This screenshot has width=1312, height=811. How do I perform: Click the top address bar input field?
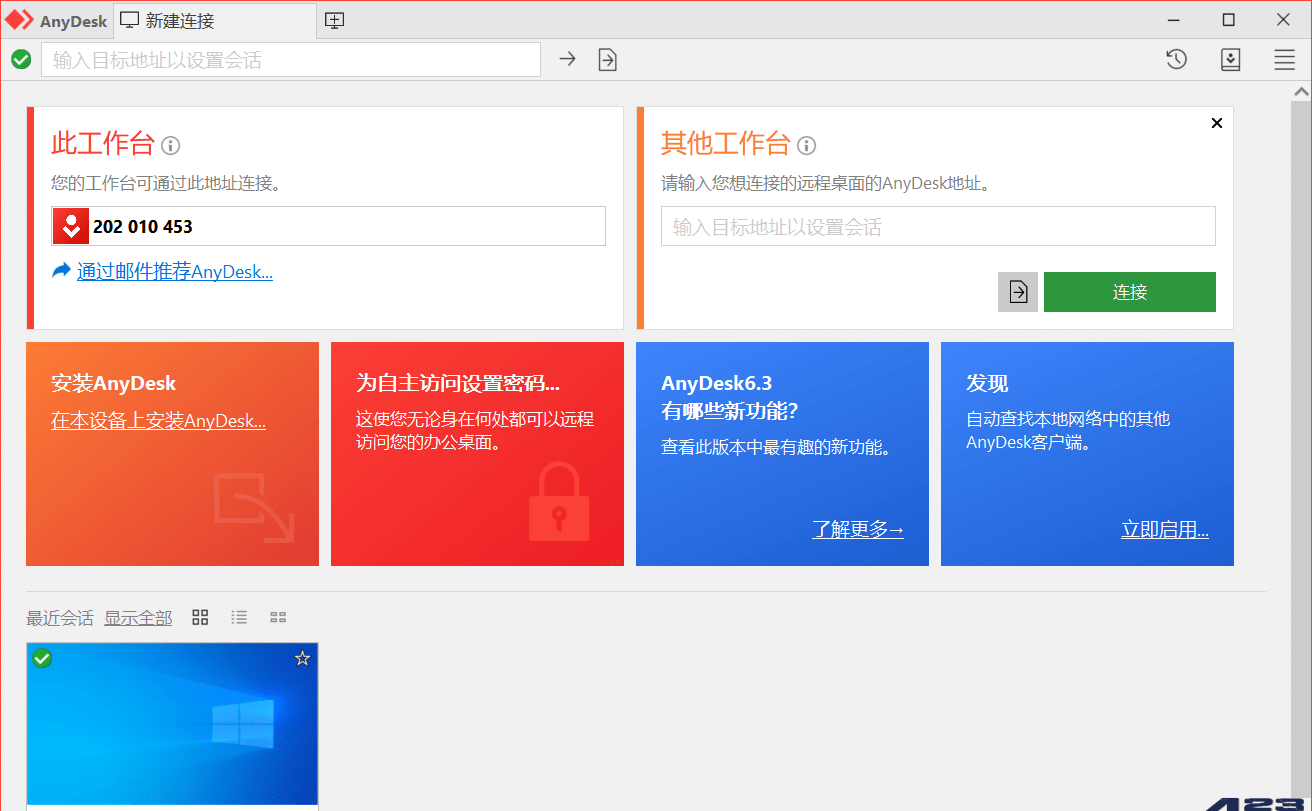(291, 60)
